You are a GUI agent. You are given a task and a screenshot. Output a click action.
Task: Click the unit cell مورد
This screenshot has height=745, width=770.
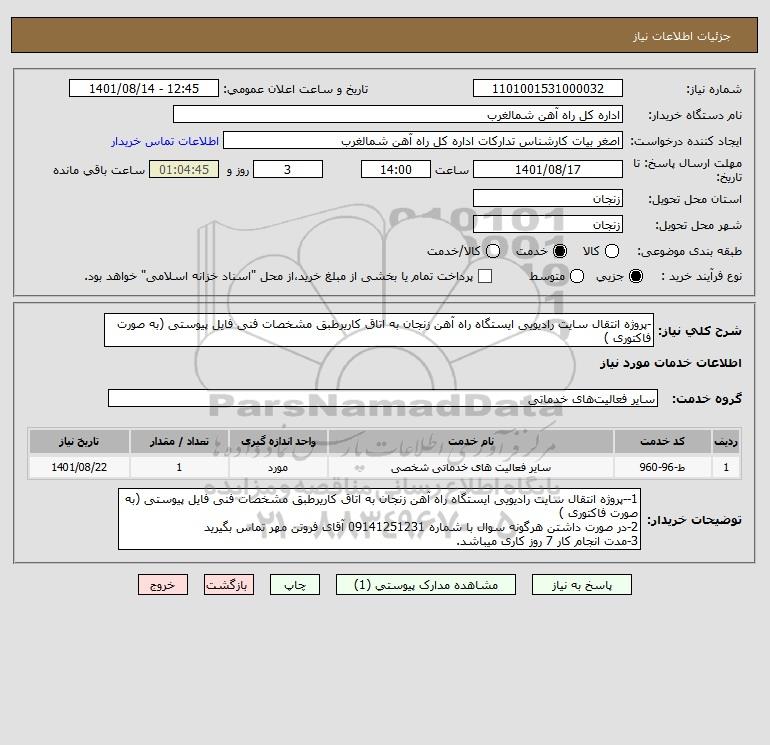click(278, 467)
